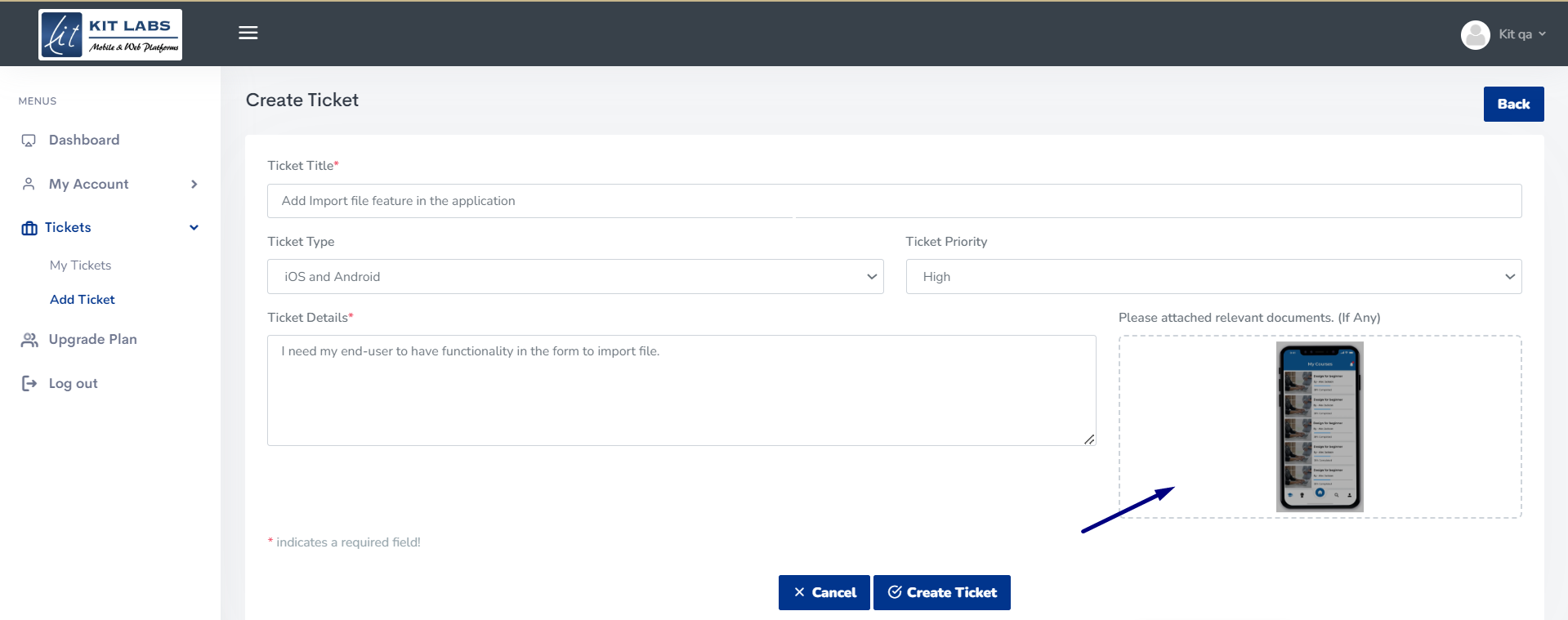Click into the Ticket Title field
The width and height of the screenshot is (1568, 620).
pos(893,201)
